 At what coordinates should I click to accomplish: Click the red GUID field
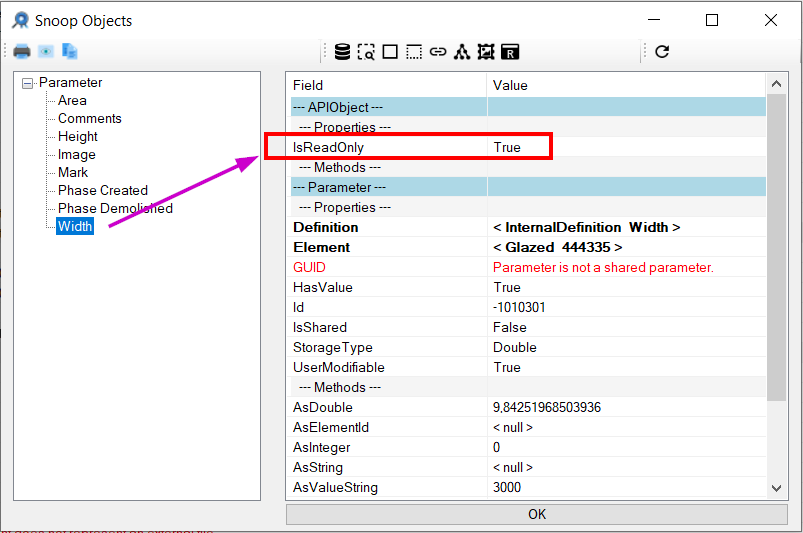click(x=309, y=267)
